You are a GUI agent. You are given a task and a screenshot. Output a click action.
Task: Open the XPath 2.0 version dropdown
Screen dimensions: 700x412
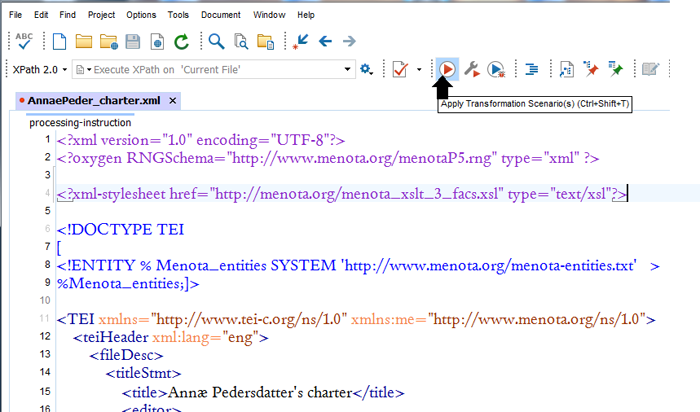38,69
